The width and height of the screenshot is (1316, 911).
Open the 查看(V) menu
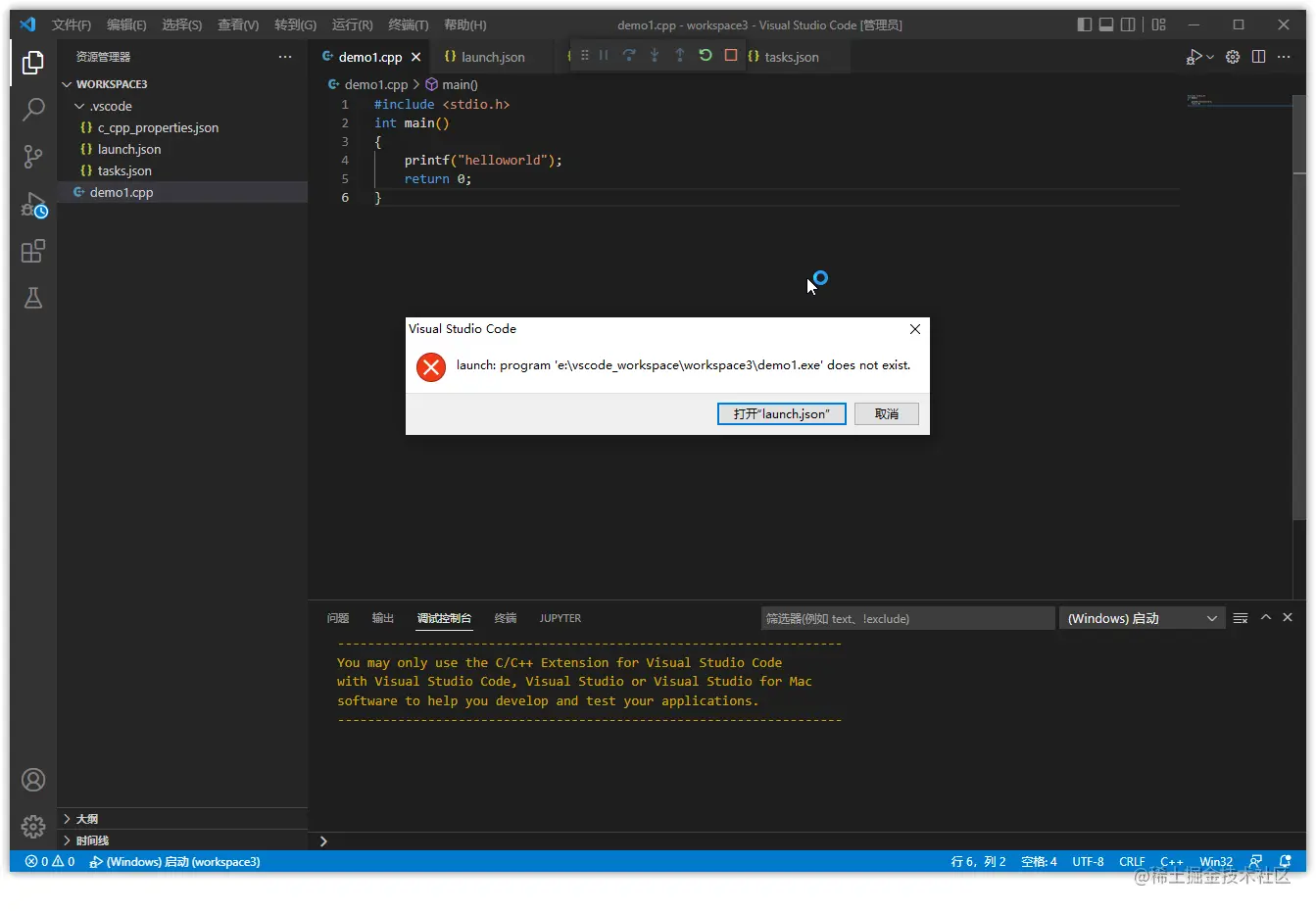pyautogui.click(x=238, y=24)
